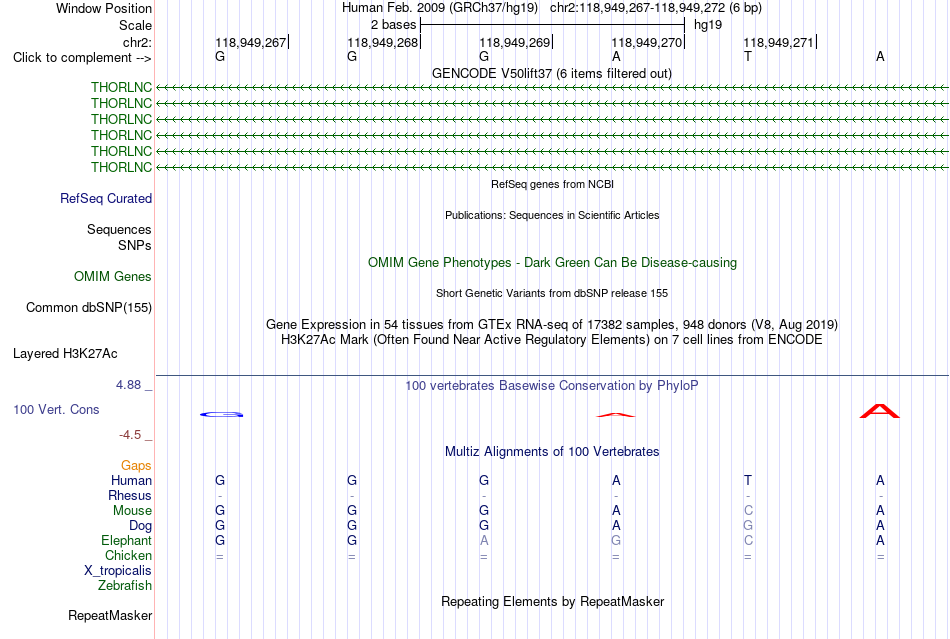Screen dimensions: 950x639
Task: Click the Human Feb. 2009 (GRCh37/hg19) title
Action: [x=440, y=8]
